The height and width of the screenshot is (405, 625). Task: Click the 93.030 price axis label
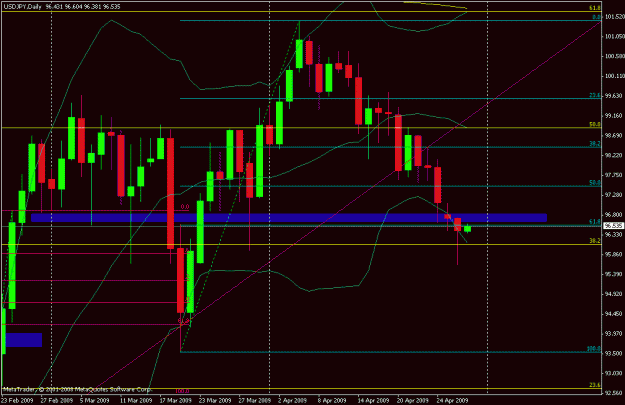[x=614, y=374]
